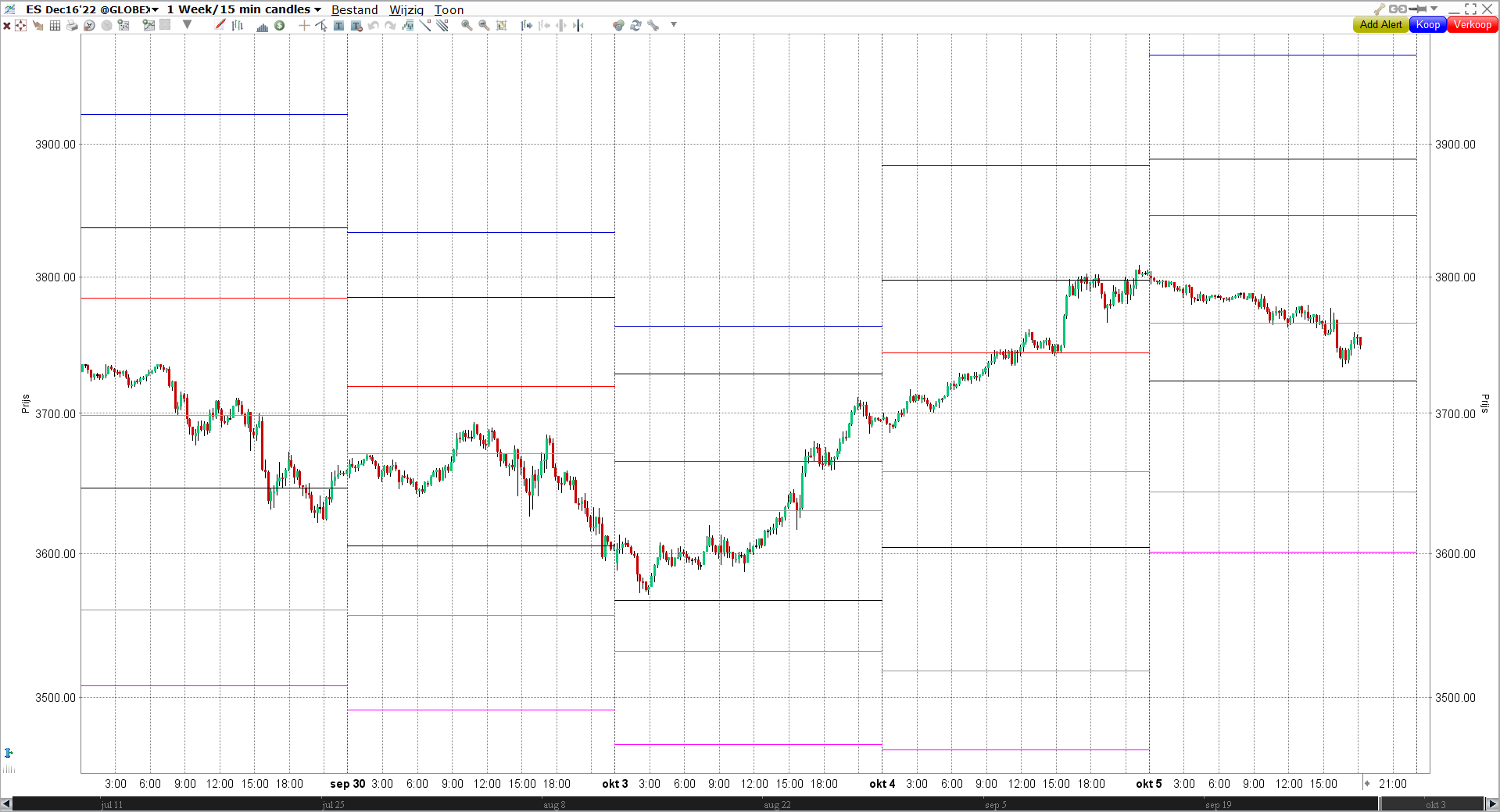Screen dimensions: 1500x812
Task: Click the 'okt 3' date label
Action: coord(615,784)
